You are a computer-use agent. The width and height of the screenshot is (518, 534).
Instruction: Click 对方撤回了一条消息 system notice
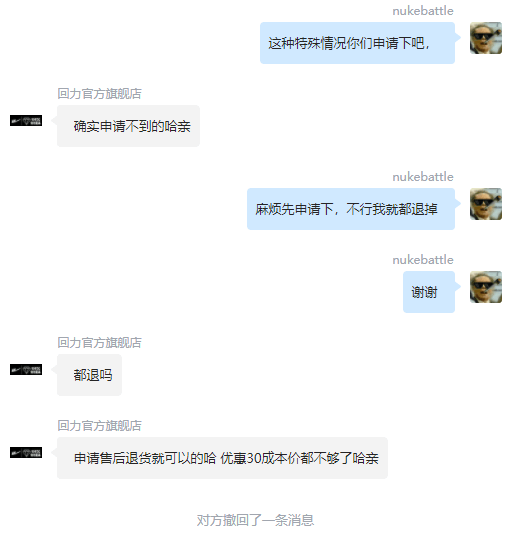(255, 520)
